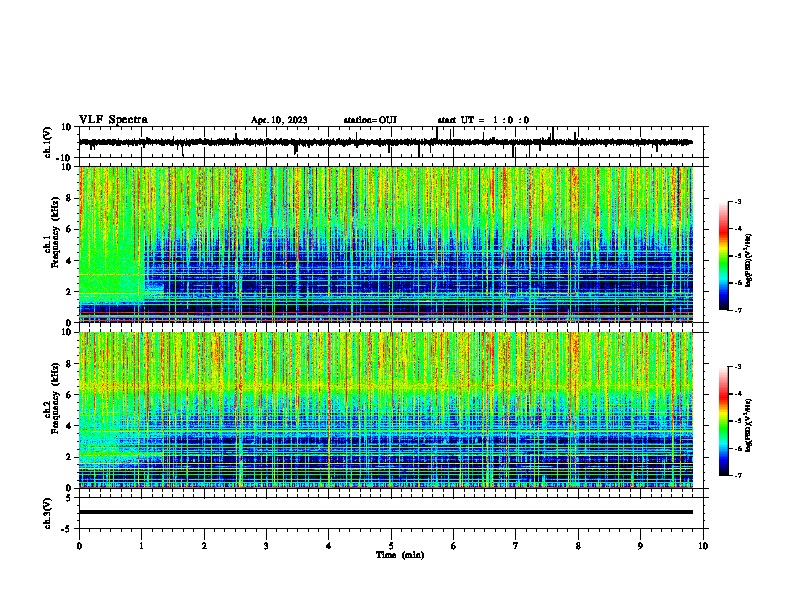792x612 pixels.
Task: Click the "ch.1(V)" waveform axis label
Action: (x=48, y=142)
